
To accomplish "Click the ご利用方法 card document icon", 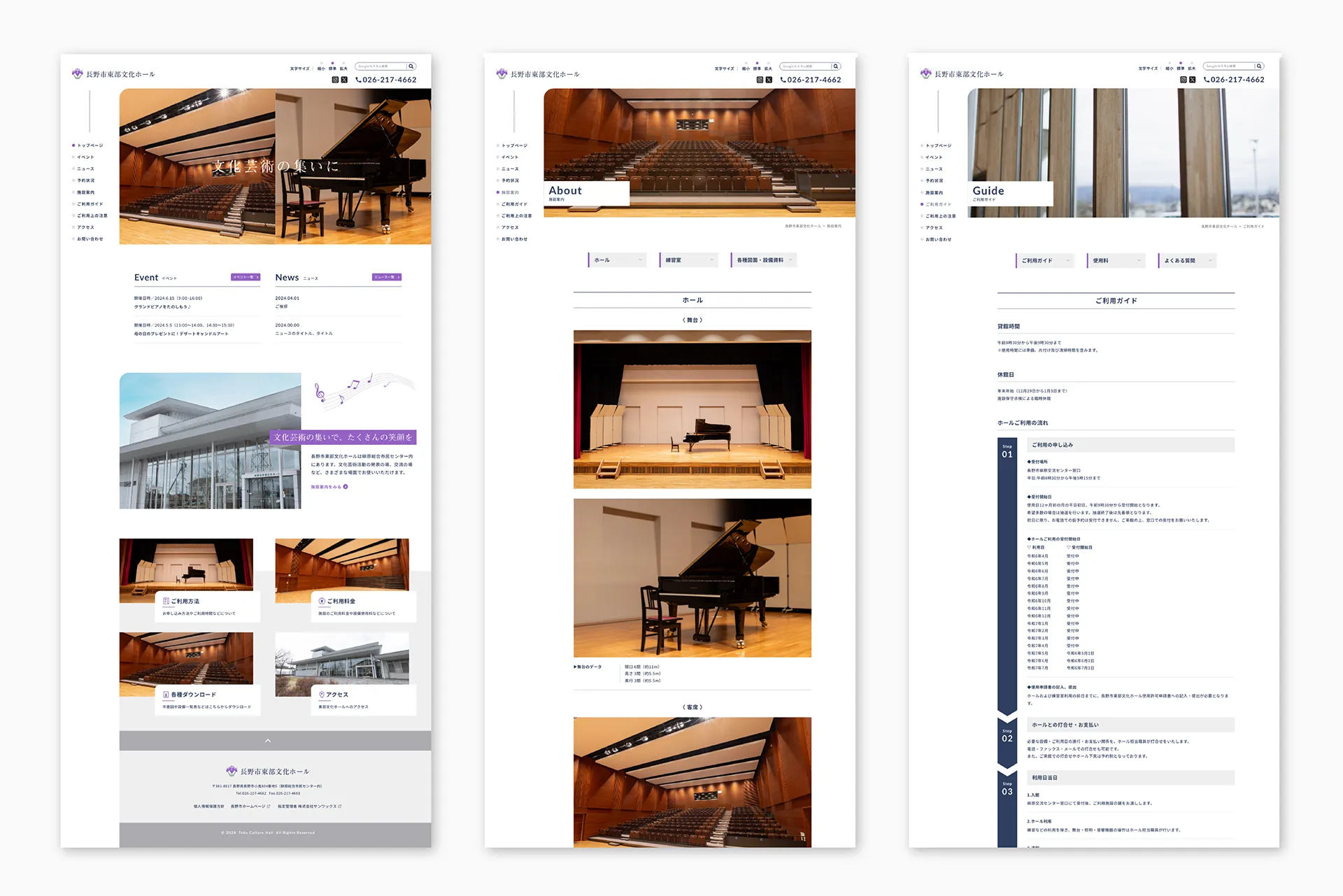I will 166,601.
